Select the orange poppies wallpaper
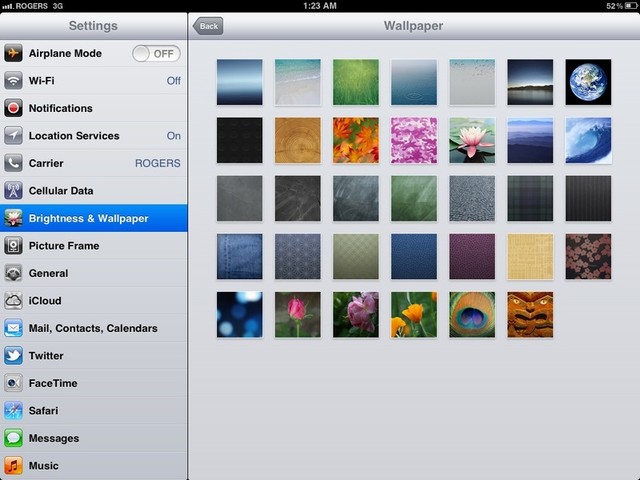The image size is (640, 480). (414, 315)
